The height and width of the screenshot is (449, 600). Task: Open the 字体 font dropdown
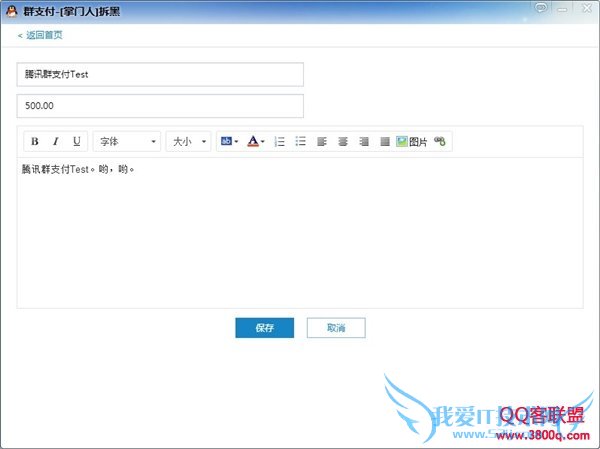[127, 142]
